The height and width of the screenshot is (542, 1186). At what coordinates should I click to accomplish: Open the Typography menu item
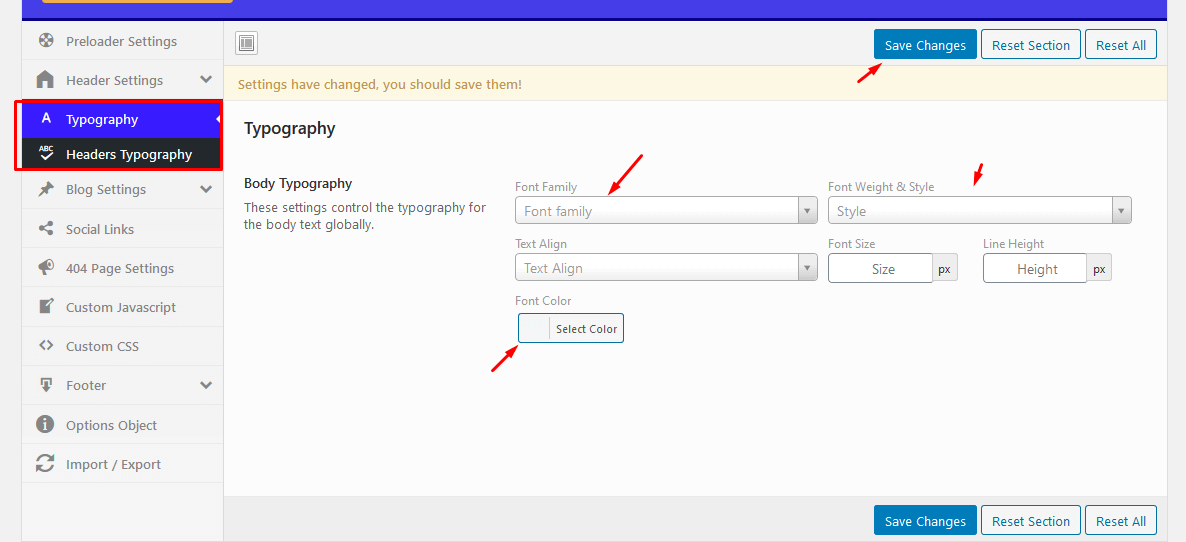[x=102, y=119]
